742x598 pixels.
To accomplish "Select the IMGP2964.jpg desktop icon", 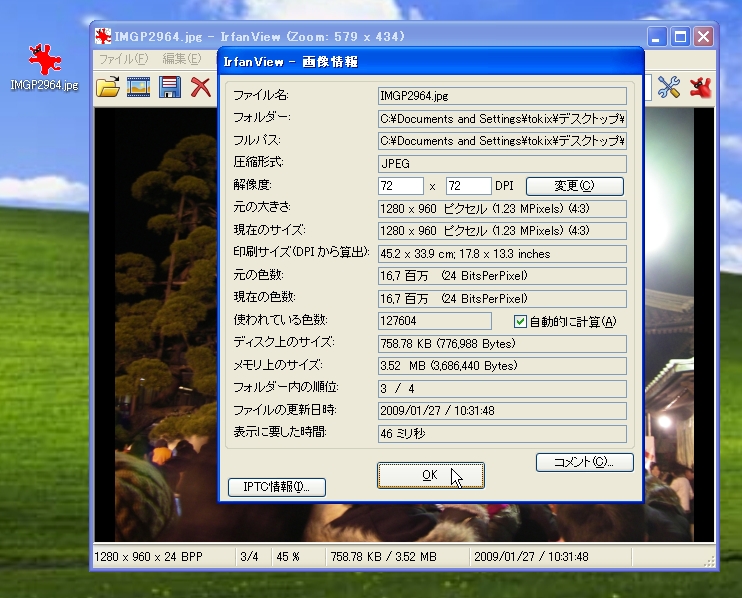I will point(44,67).
